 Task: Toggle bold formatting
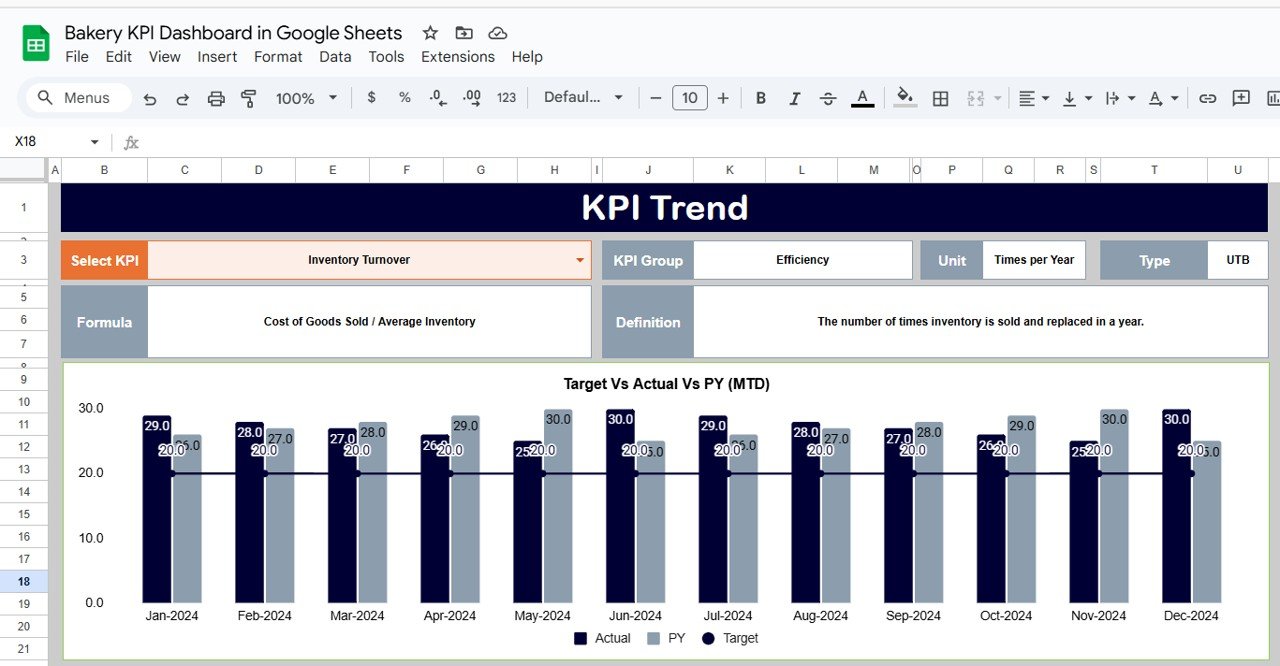(760, 98)
